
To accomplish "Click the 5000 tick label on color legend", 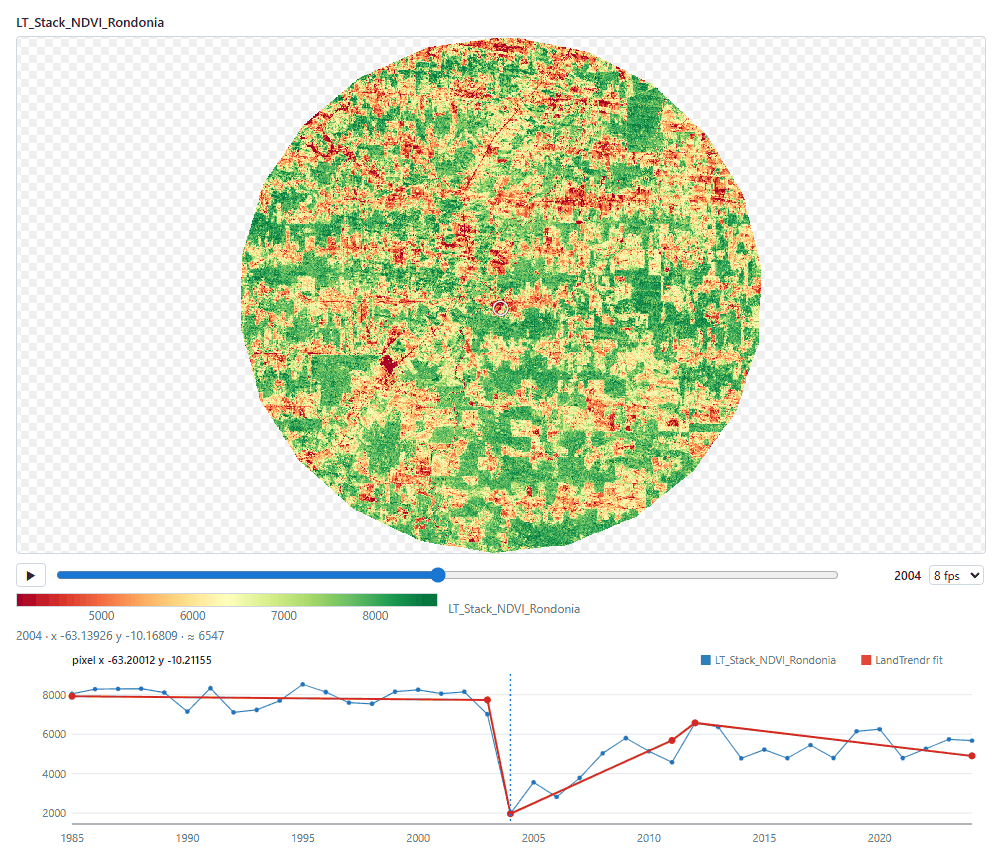I will coord(101,616).
